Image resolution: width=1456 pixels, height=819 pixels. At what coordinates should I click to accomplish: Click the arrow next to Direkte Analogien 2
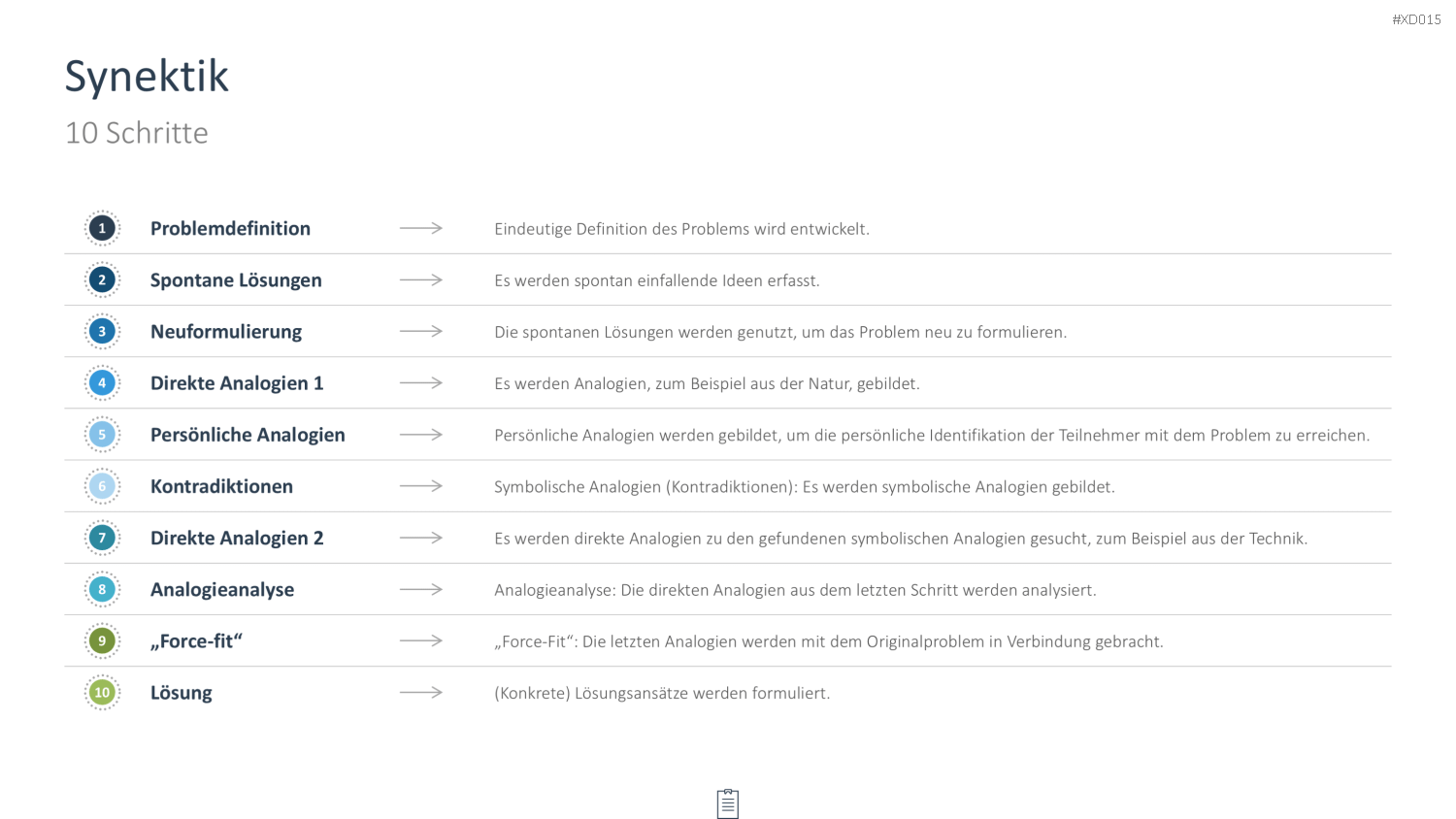point(421,538)
